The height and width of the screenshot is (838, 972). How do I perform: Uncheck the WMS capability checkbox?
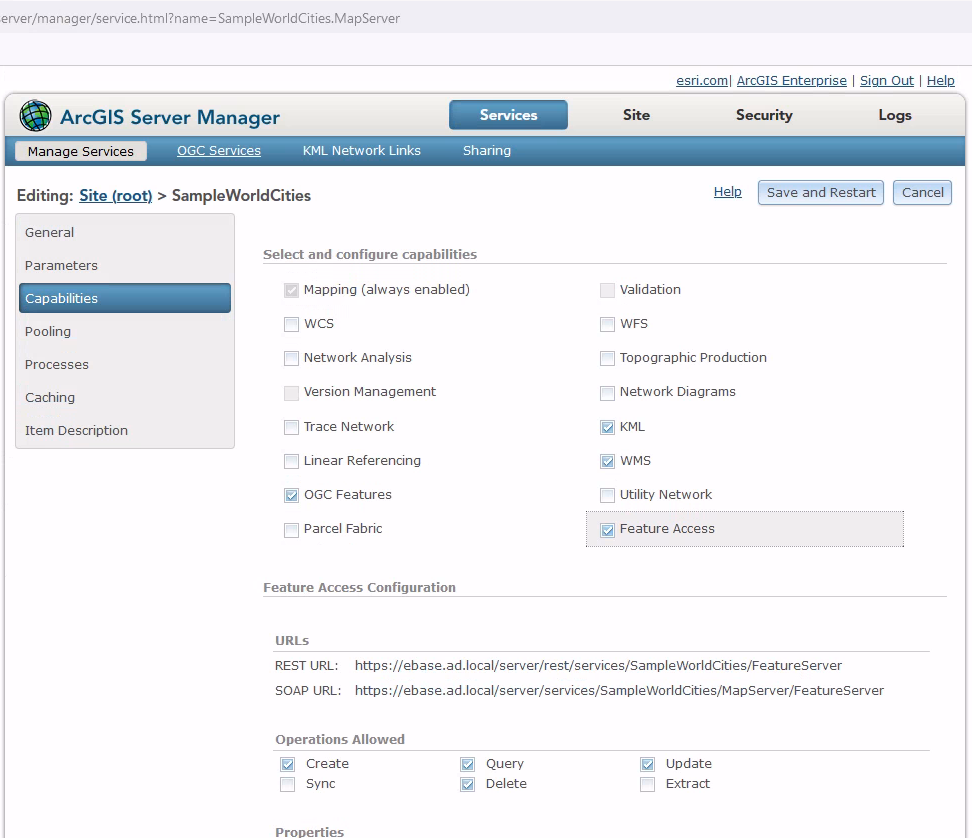click(x=608, y=461)
